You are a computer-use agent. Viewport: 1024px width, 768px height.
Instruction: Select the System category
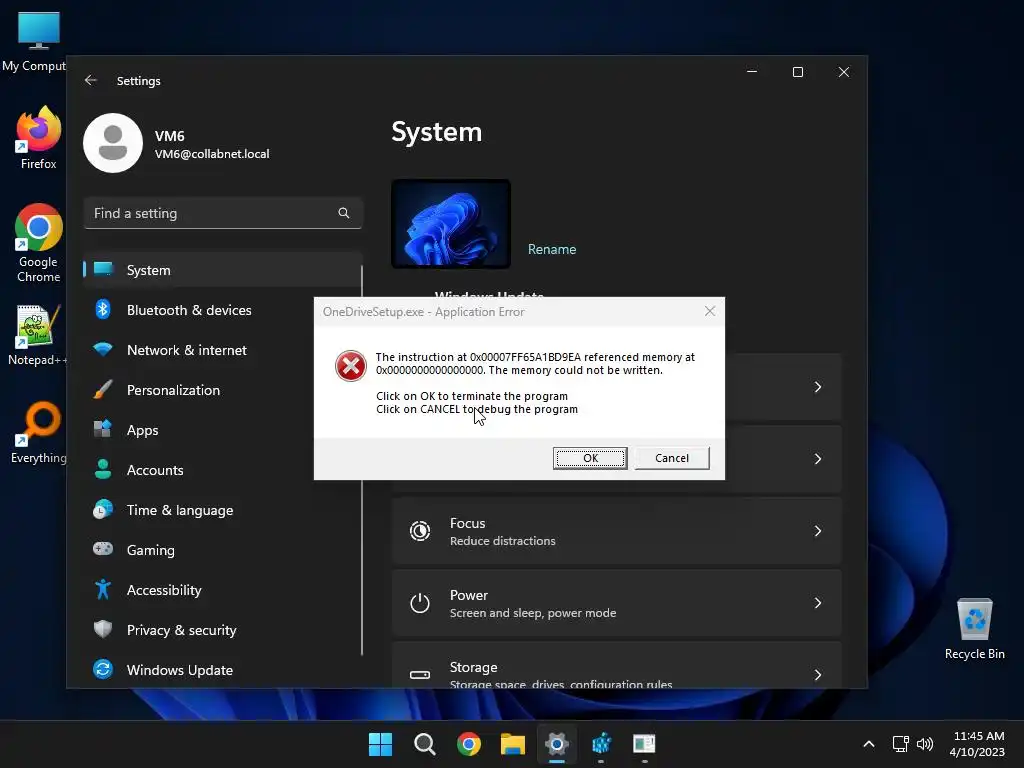[222, 270]
